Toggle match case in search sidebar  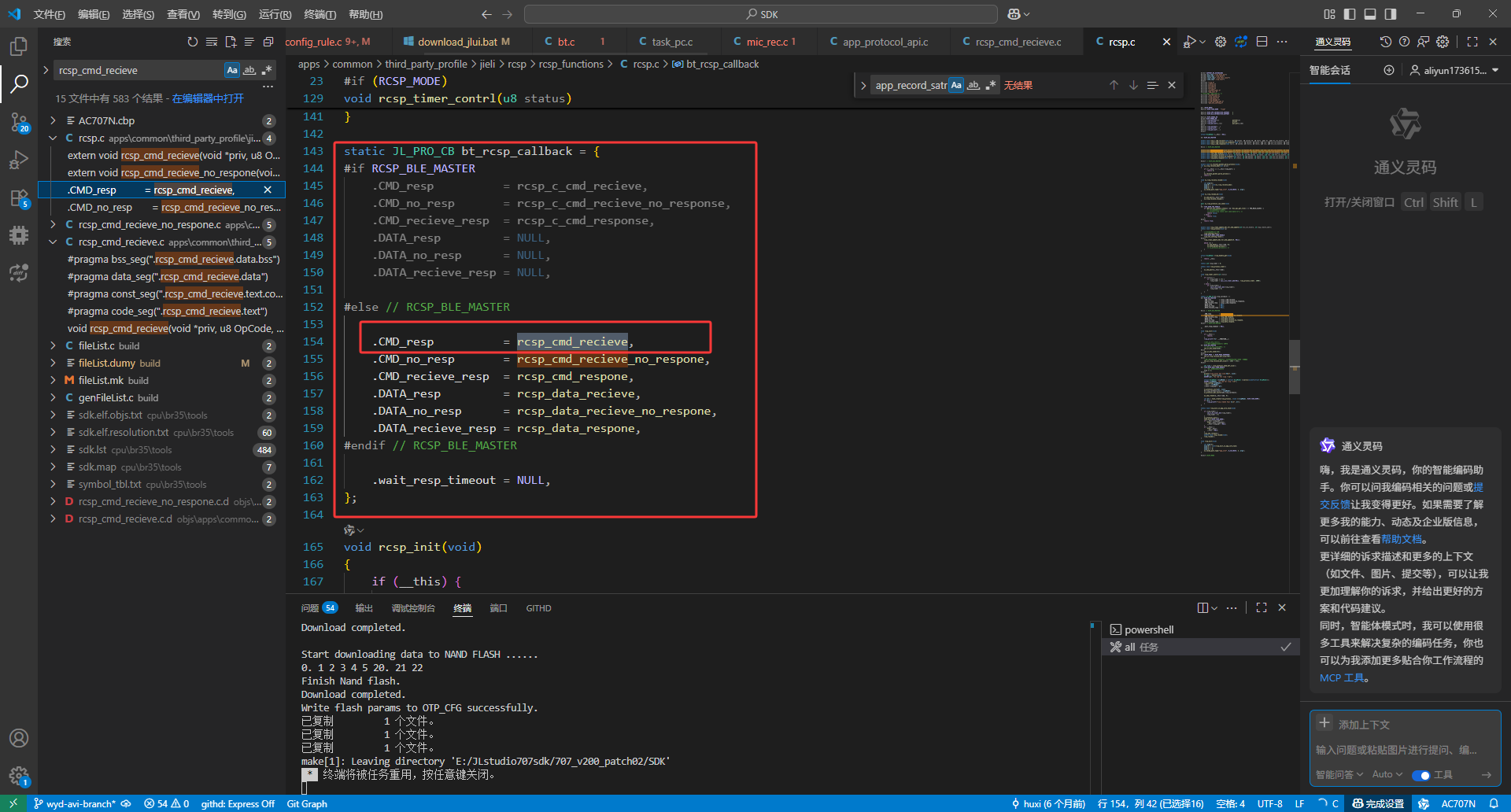232,70
